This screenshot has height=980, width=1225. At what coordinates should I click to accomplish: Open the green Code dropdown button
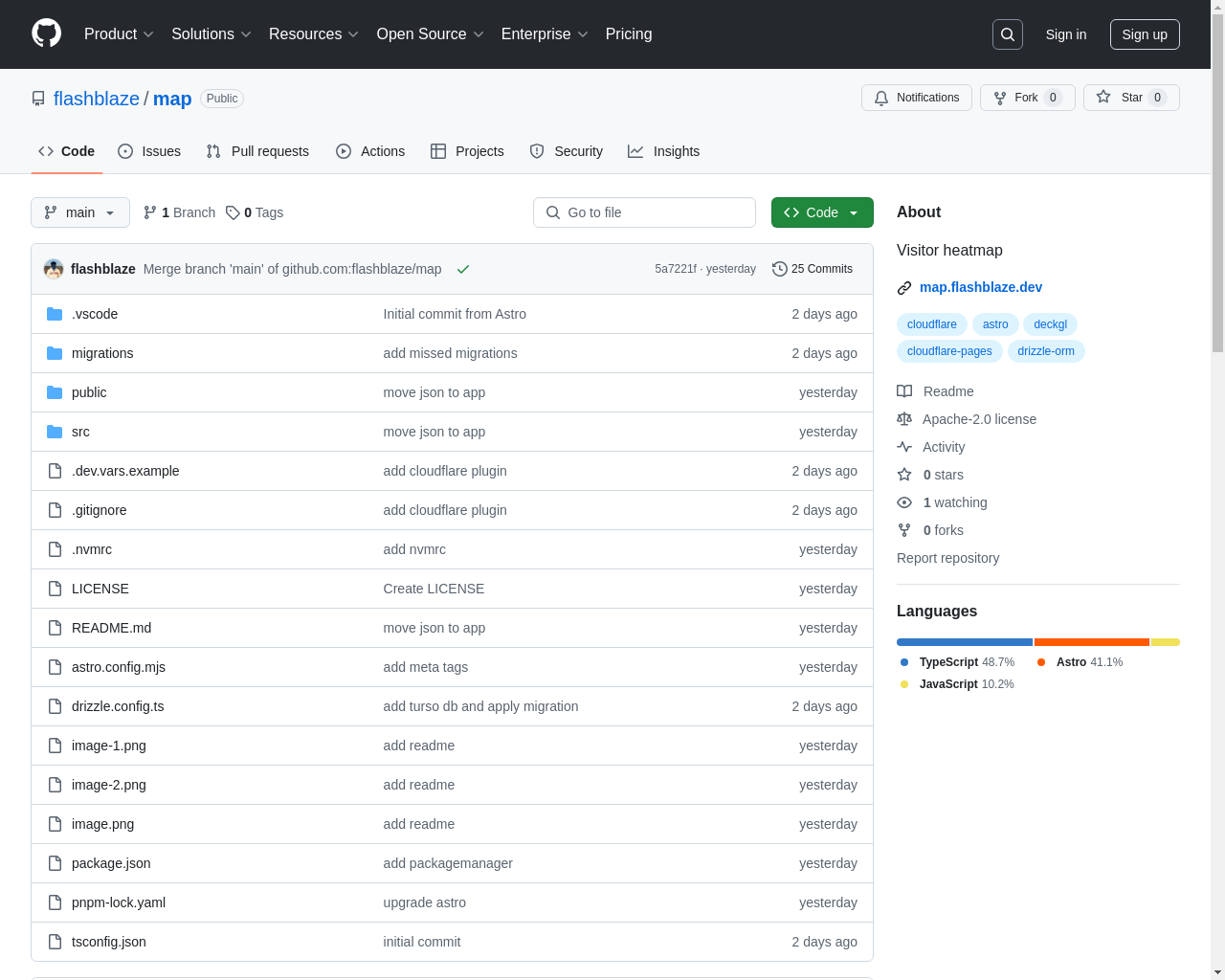(x=822, y=212)
